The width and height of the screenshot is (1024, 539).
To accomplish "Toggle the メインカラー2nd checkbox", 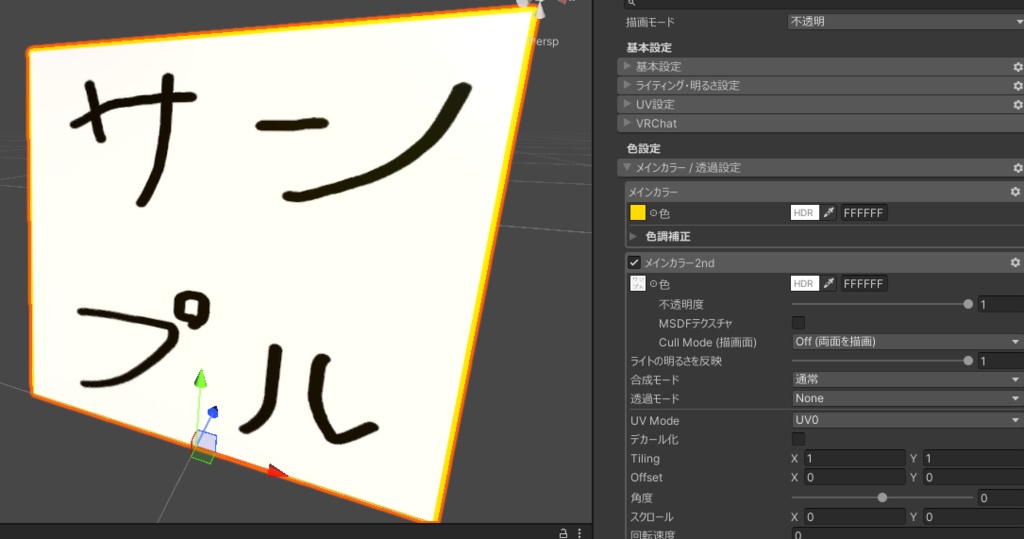I will point(634,263).
